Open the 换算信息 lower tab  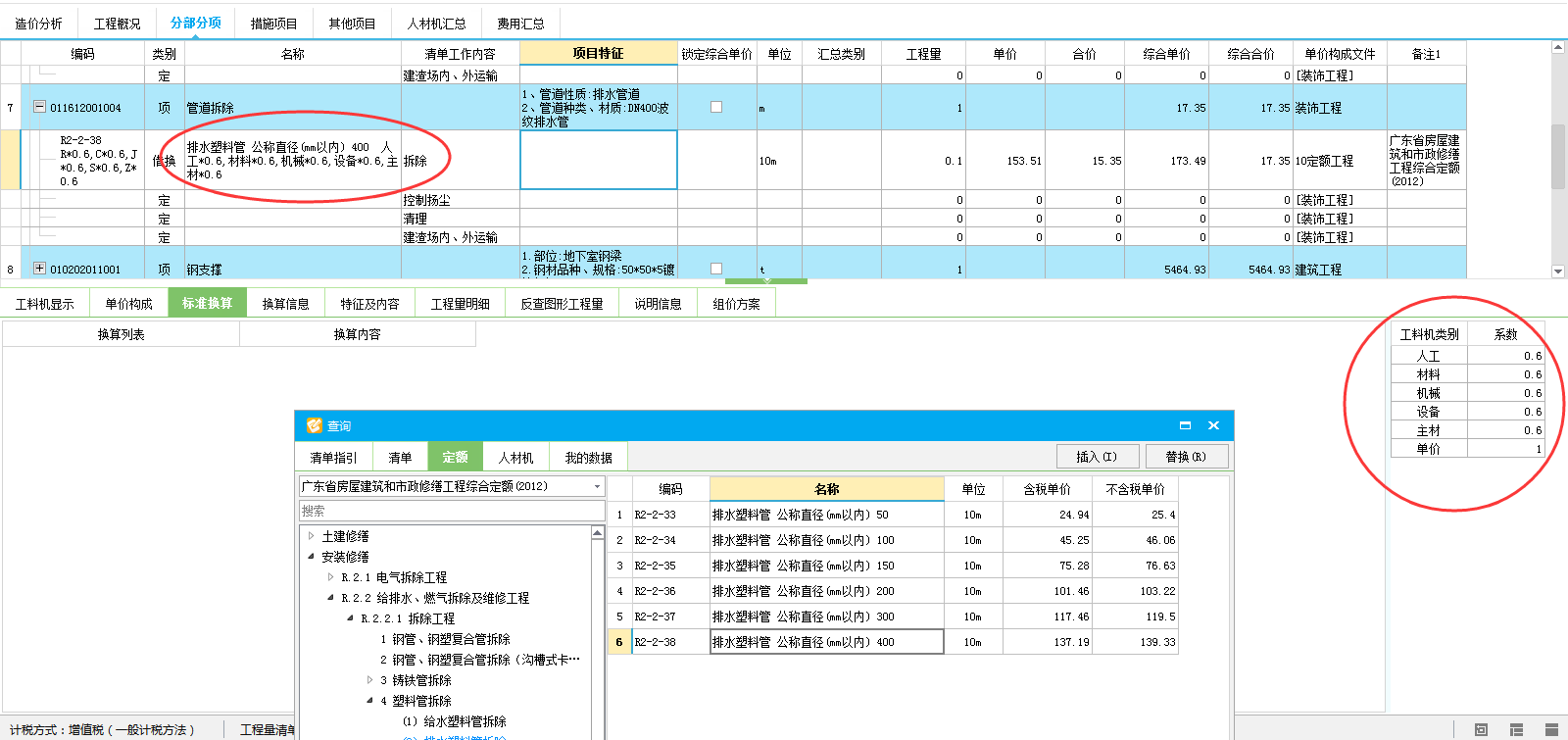[x=285, y=304]
